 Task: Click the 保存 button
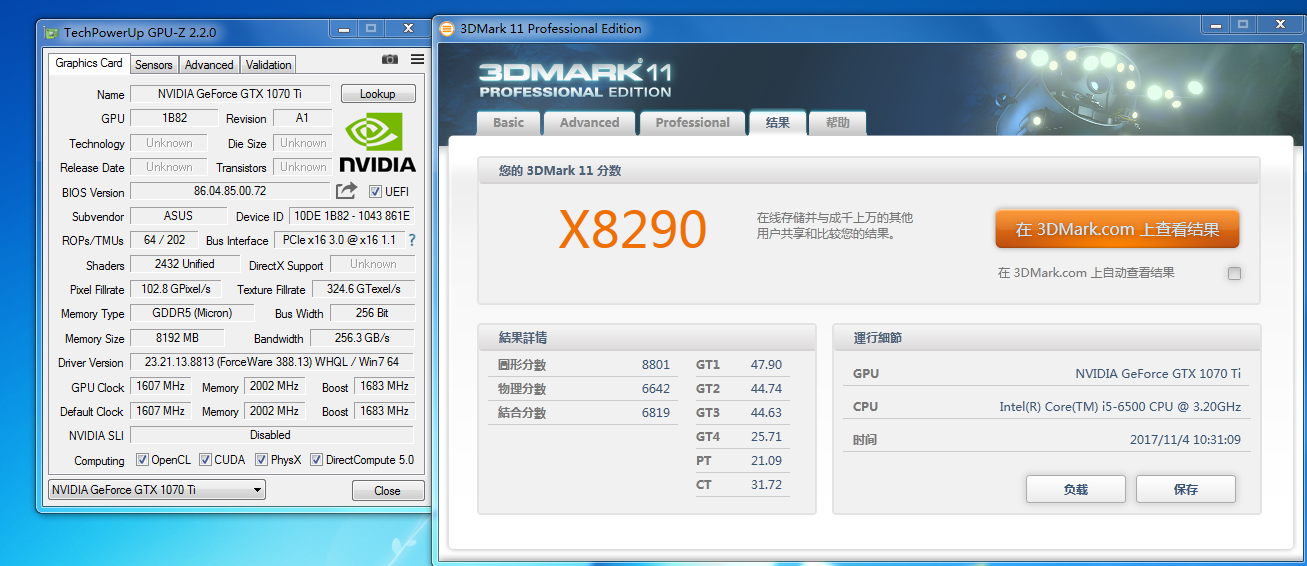click(1186, 489)
